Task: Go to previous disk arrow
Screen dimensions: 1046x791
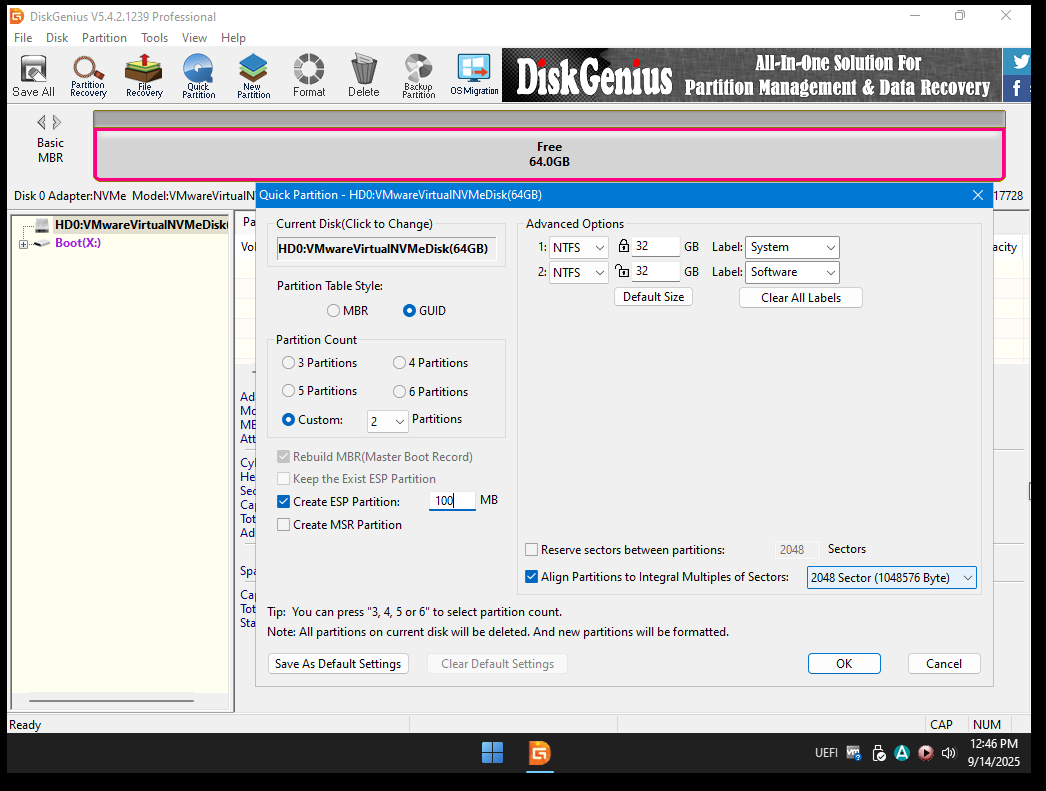Action: click(41, 122)
